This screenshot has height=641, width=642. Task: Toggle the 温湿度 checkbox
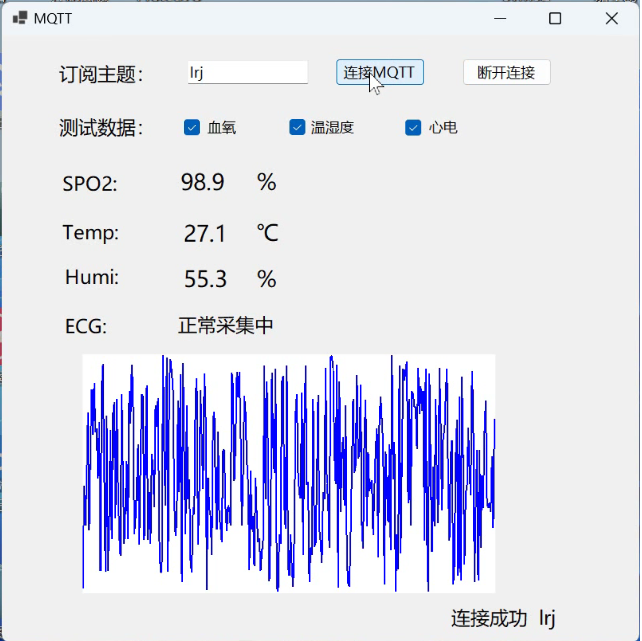pyautogui.click(x=297, y=127)
